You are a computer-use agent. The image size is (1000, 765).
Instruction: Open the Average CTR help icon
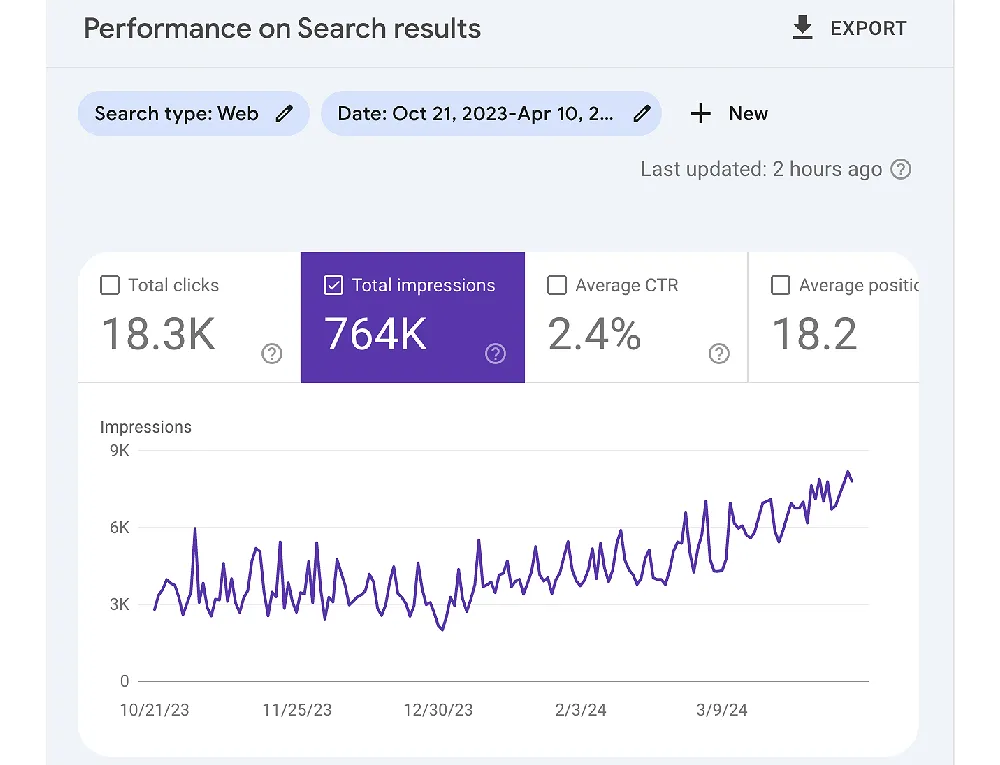pos(718,353)
